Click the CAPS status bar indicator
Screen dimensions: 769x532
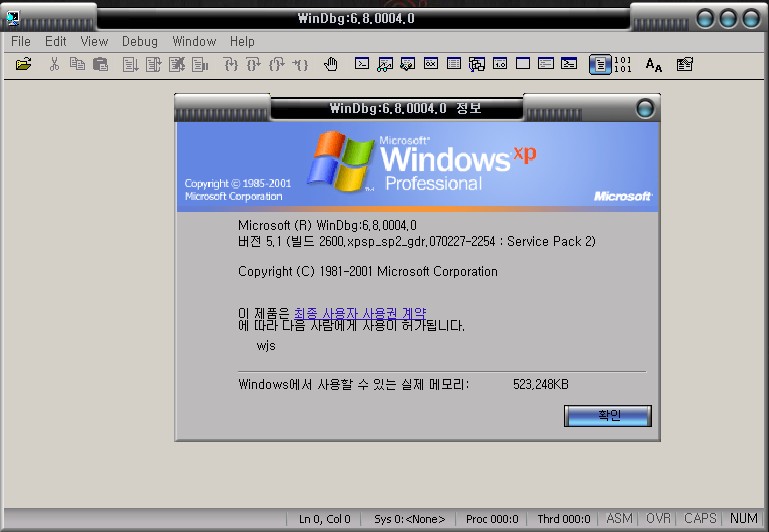[700, 519]
